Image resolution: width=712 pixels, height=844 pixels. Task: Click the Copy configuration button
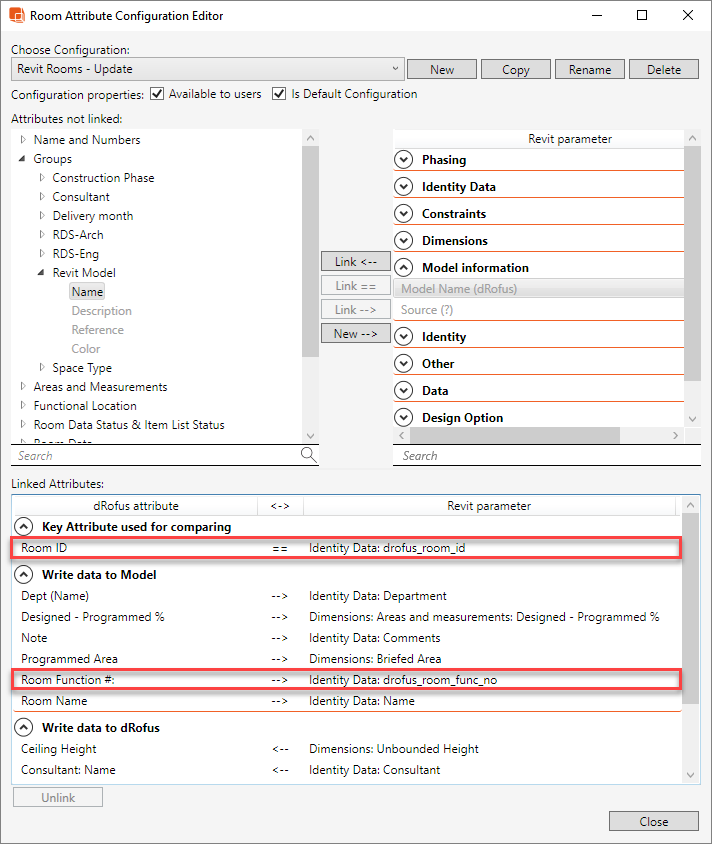click(516, 70)
